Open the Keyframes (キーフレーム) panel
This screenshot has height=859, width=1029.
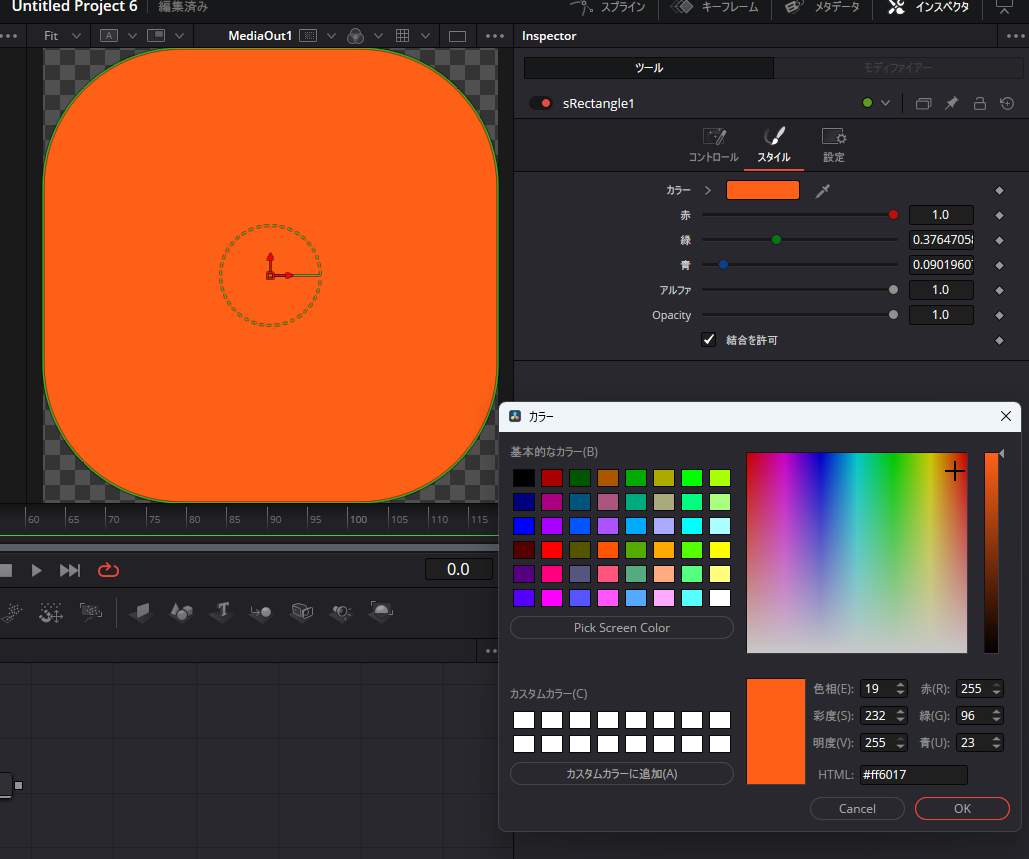point(715,7)
